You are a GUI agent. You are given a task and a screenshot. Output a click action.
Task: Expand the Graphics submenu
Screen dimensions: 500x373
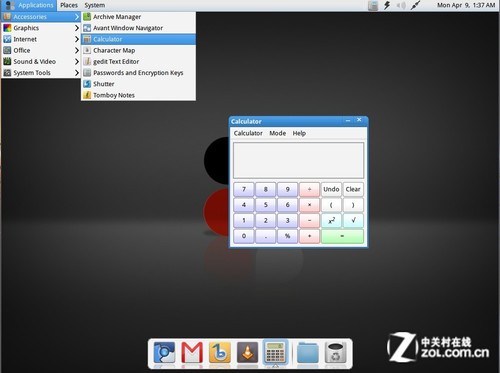click(41, 28)
